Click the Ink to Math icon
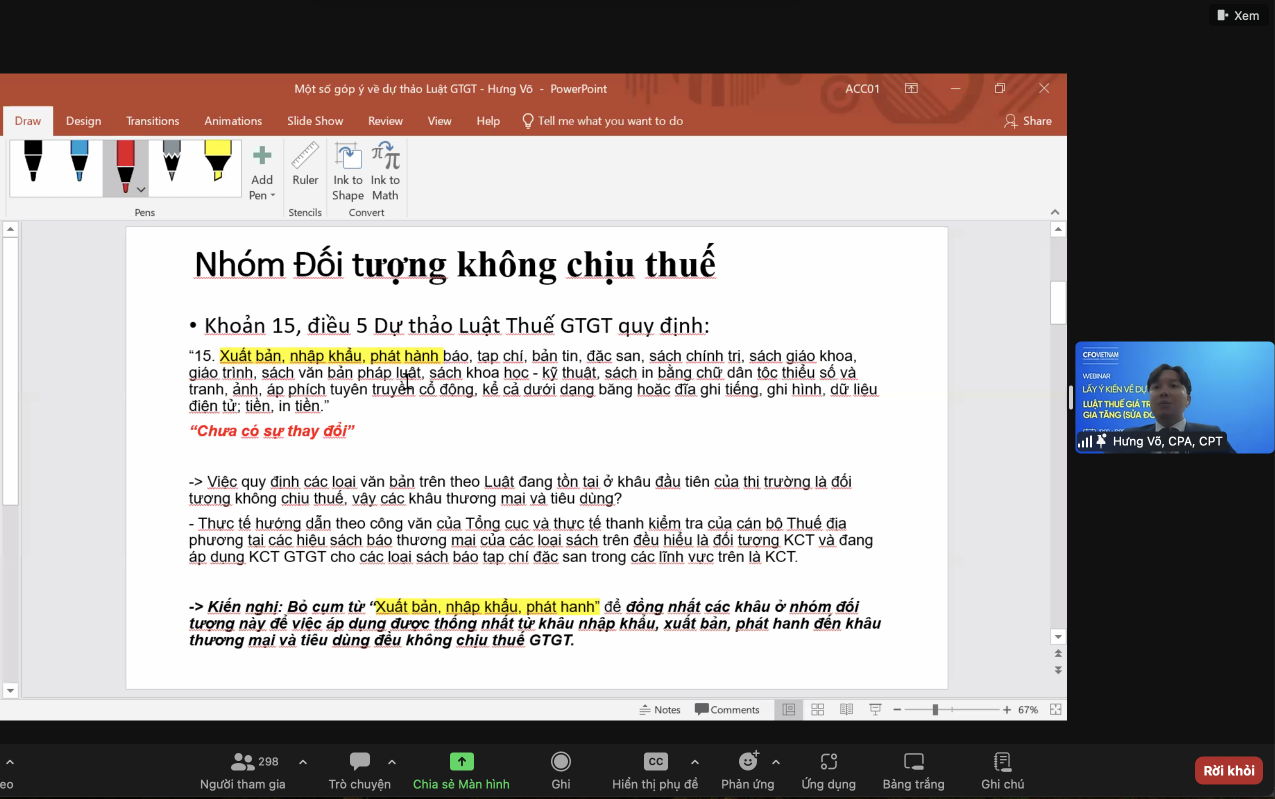 coord(385,172)
